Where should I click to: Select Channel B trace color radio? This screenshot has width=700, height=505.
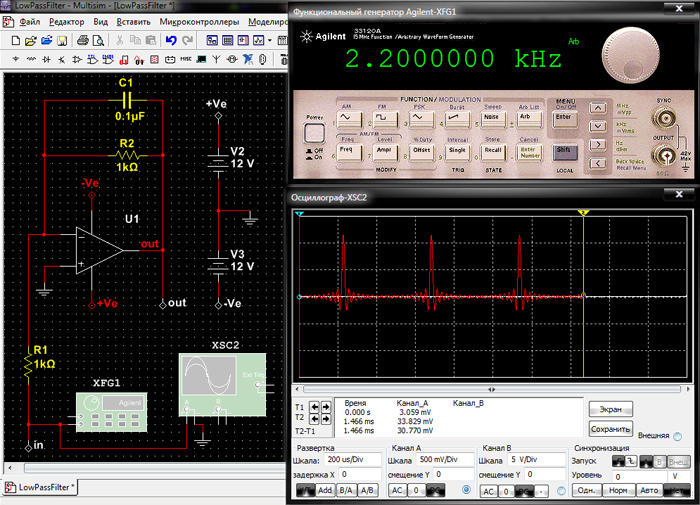[x=561, y=491]
